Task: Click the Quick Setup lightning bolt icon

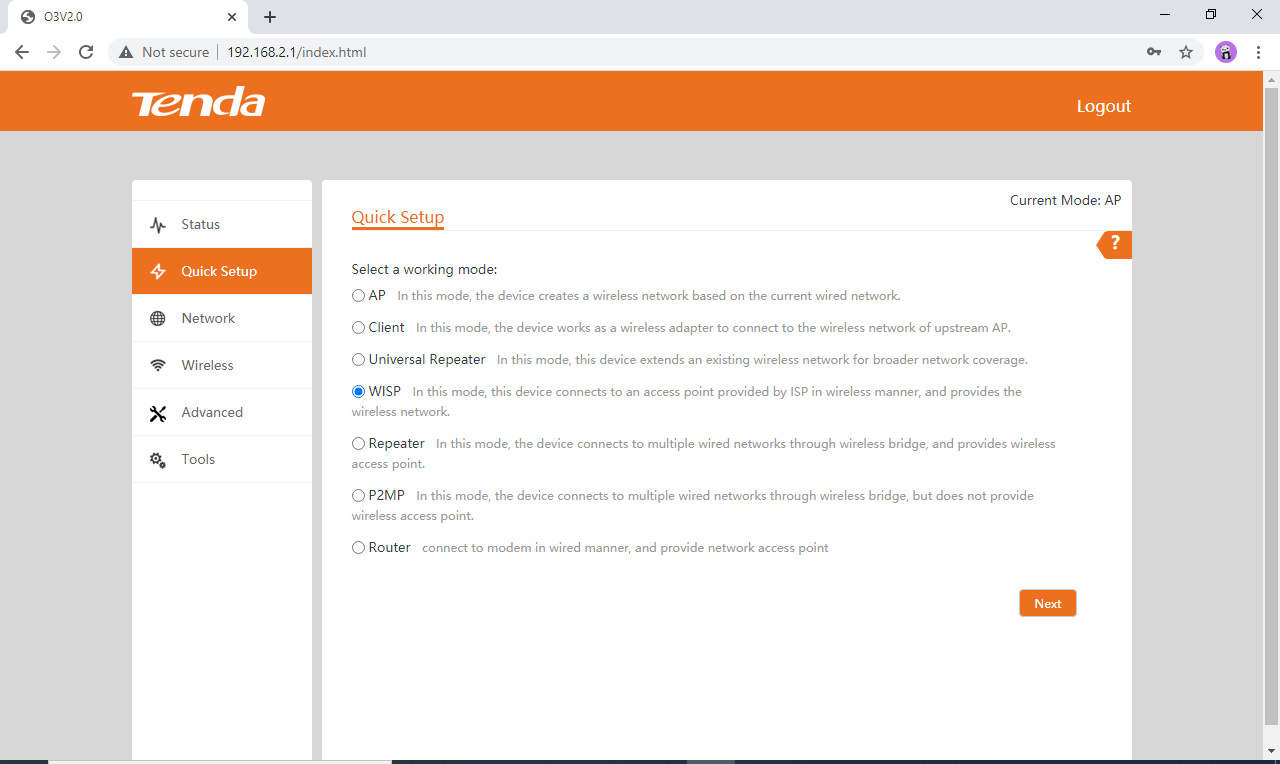Action: [x=158, y=272]
